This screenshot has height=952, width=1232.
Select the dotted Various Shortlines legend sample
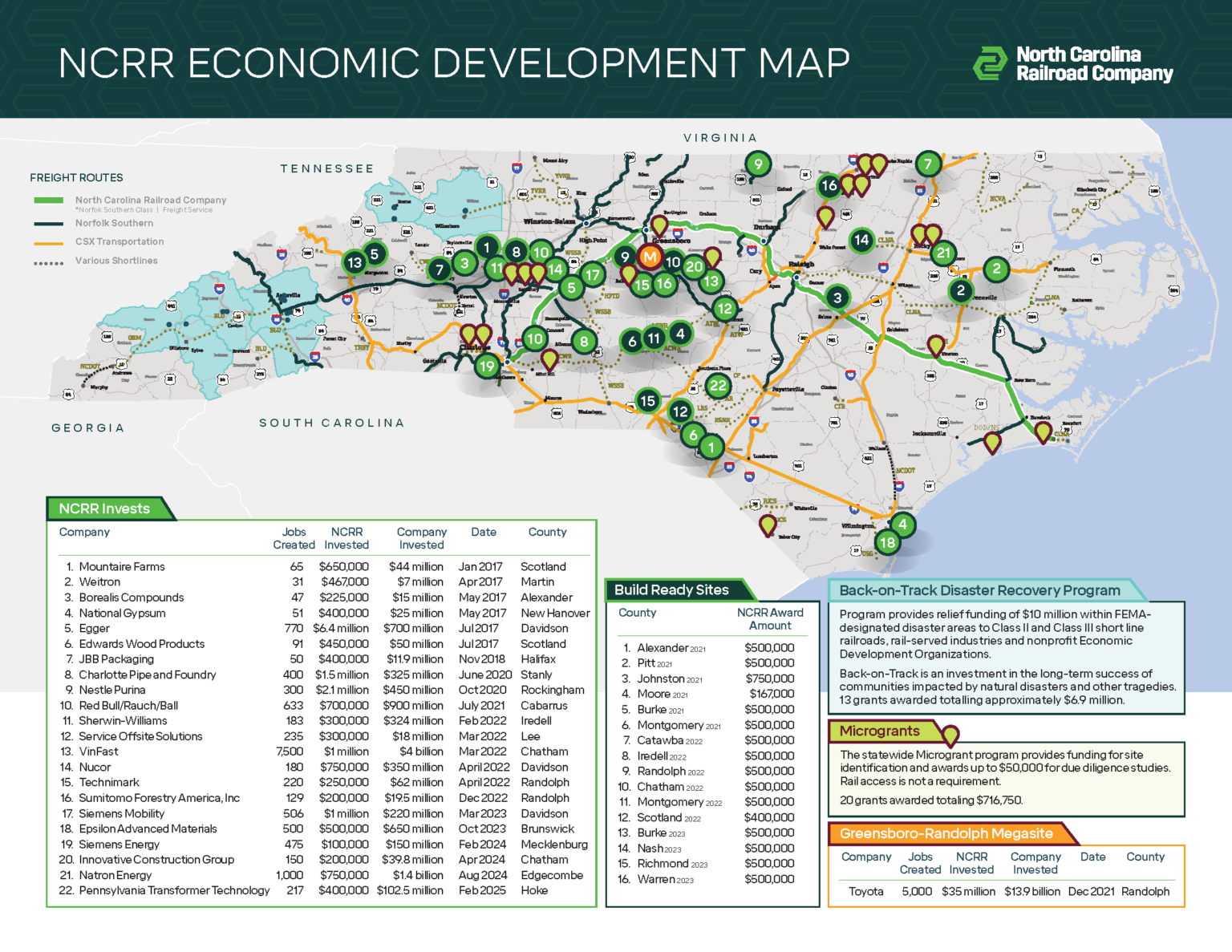click(x=48, y=262)
